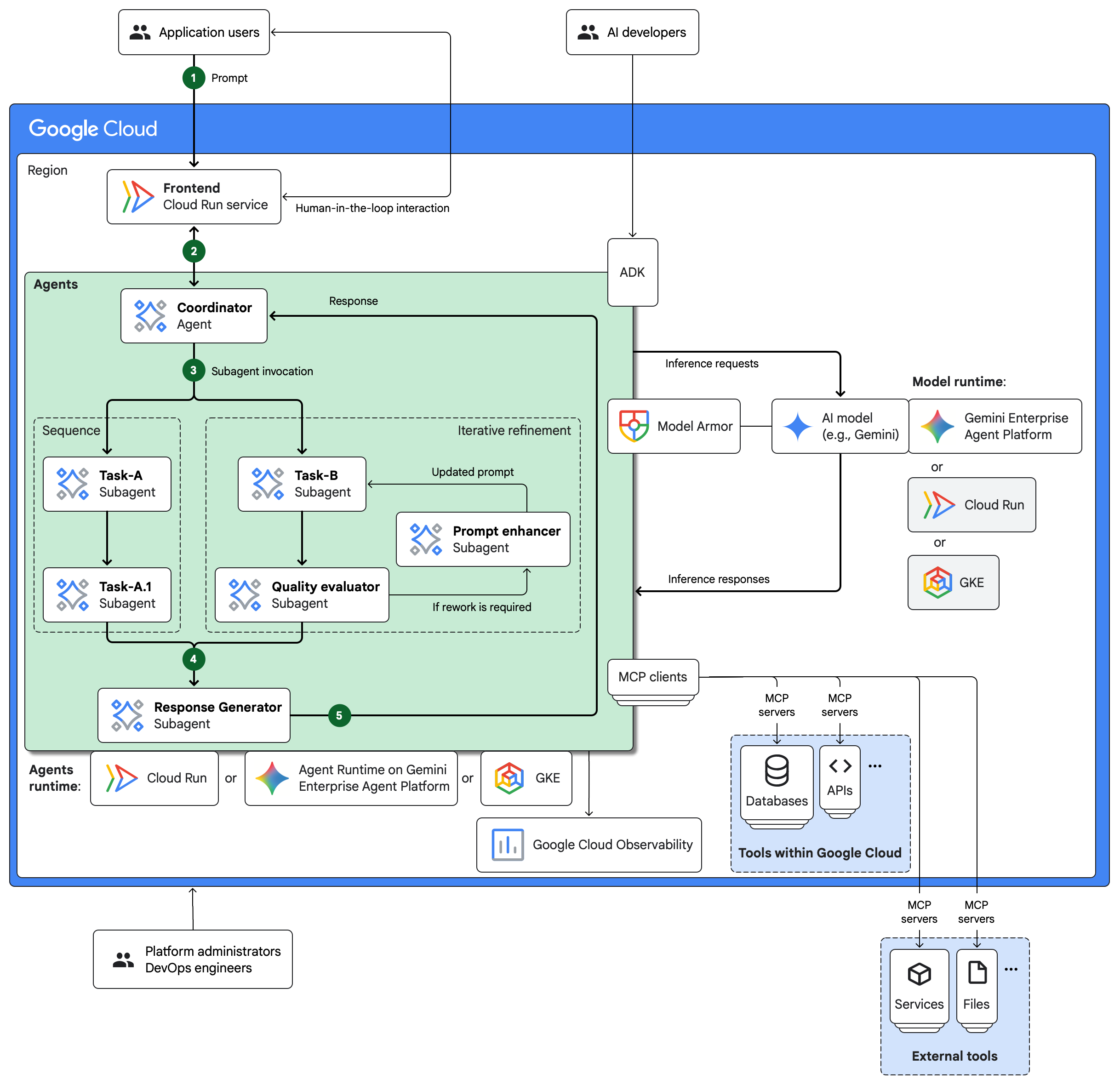Click the Platform administrators people icon

click(123, 959)
